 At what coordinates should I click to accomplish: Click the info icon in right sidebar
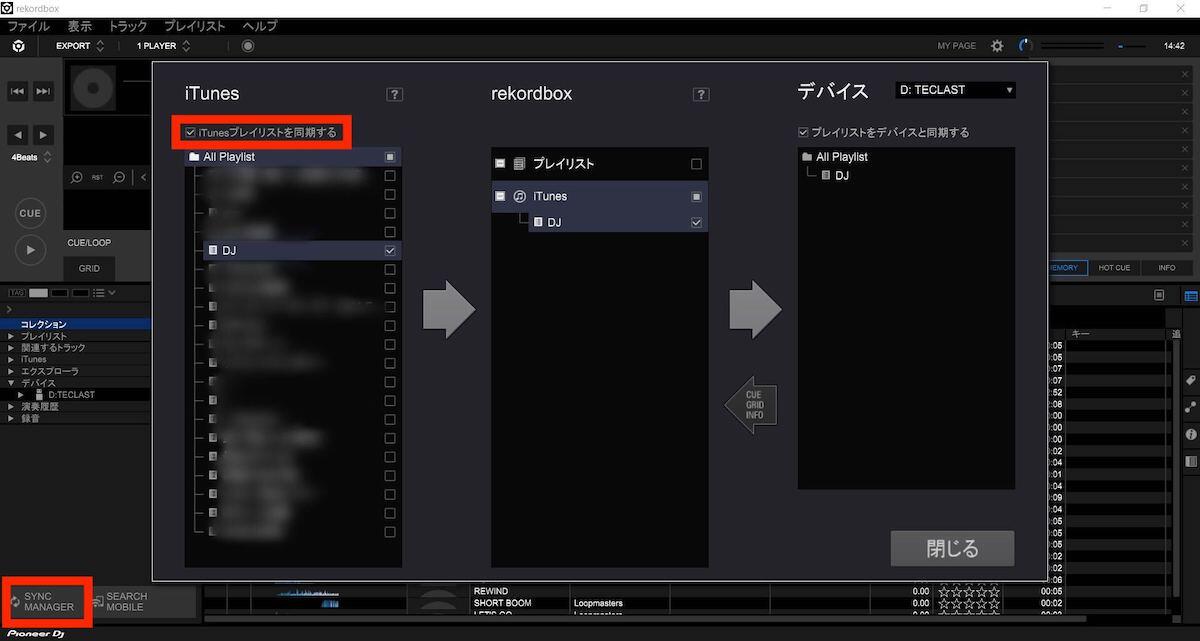tap(1191, 434)
